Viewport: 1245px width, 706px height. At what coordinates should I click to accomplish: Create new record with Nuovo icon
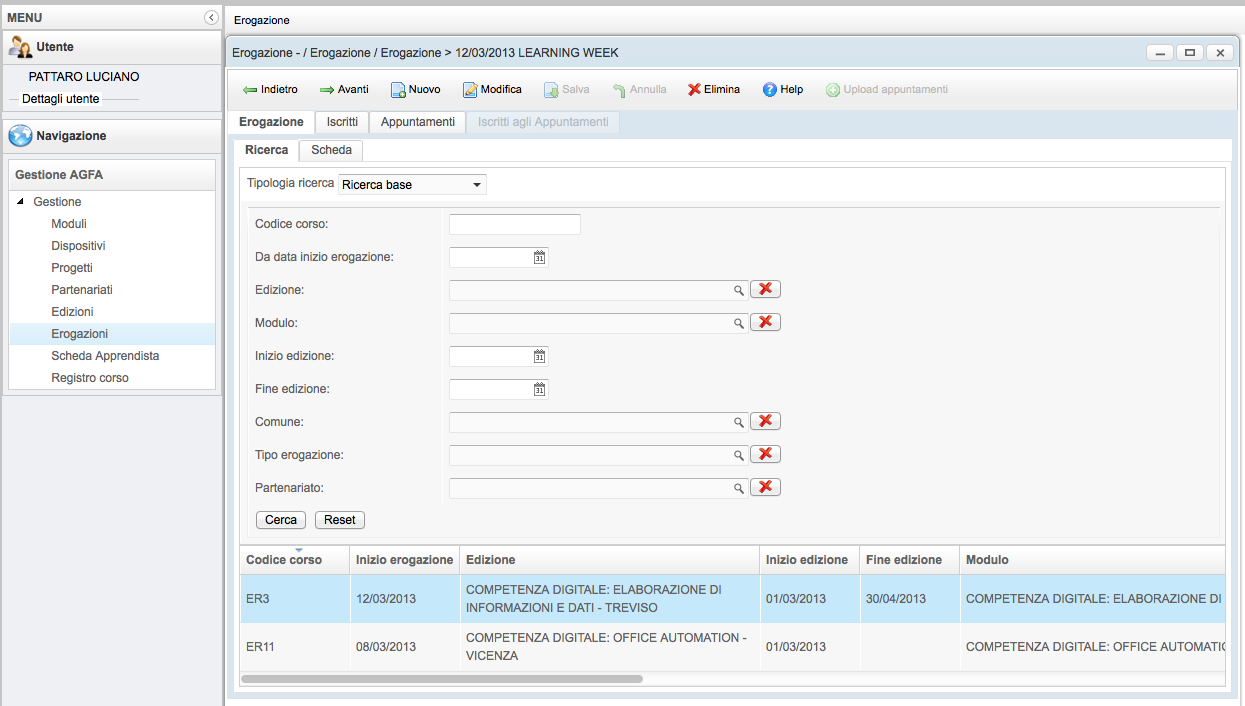click(398, 90)
